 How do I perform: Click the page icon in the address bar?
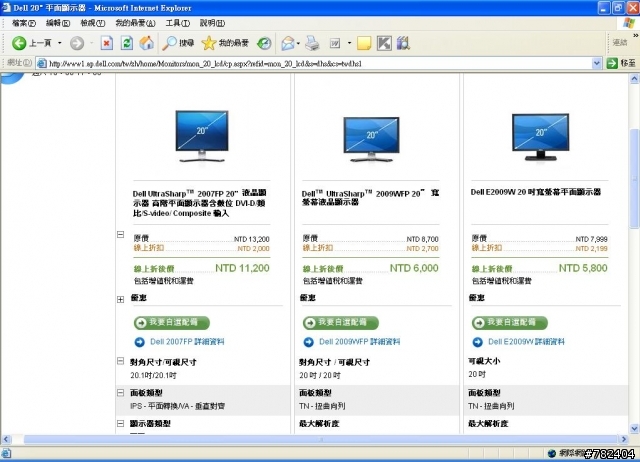click(x=41, y=63)
